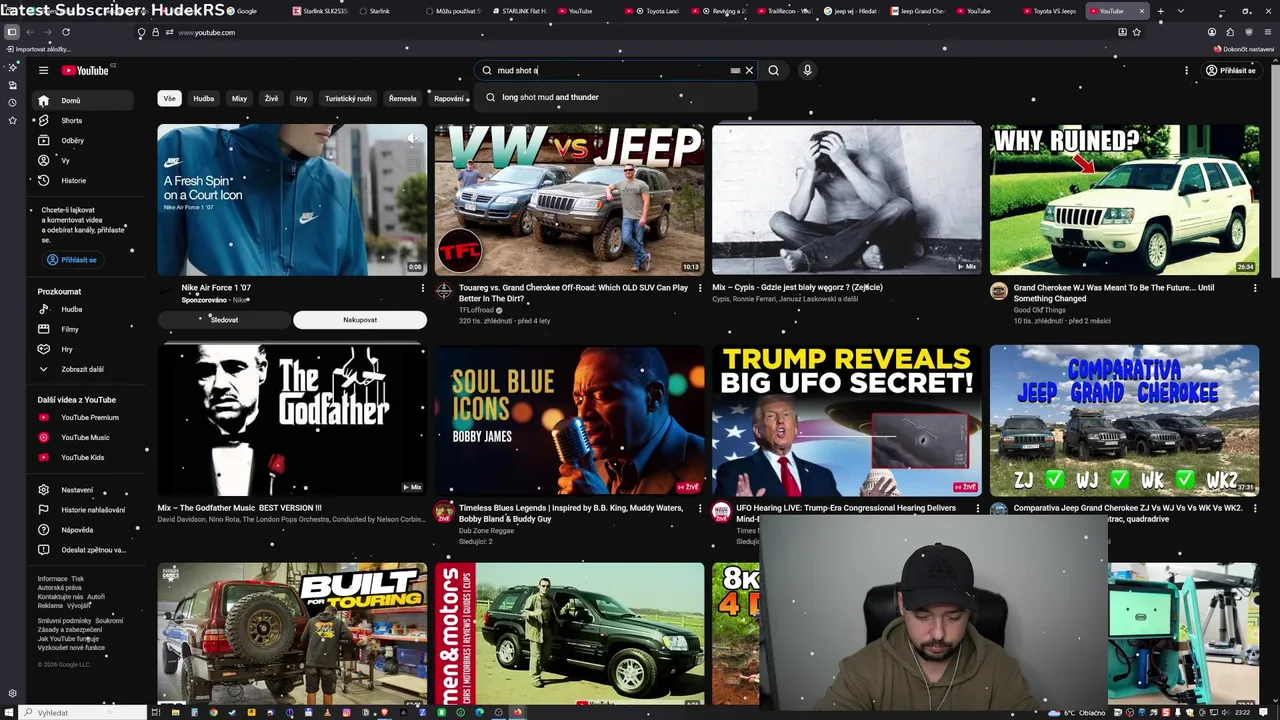
Task: Click sidebar Přihlásit se button
Action: pyautogui.click(x=72, y=260)
